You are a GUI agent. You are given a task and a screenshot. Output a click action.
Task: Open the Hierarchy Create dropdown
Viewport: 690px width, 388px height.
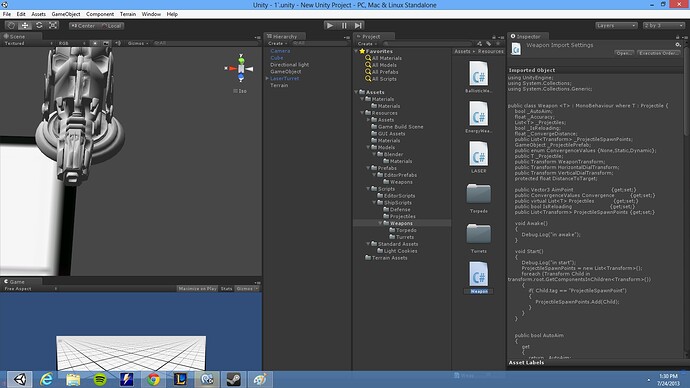(278, 43)
